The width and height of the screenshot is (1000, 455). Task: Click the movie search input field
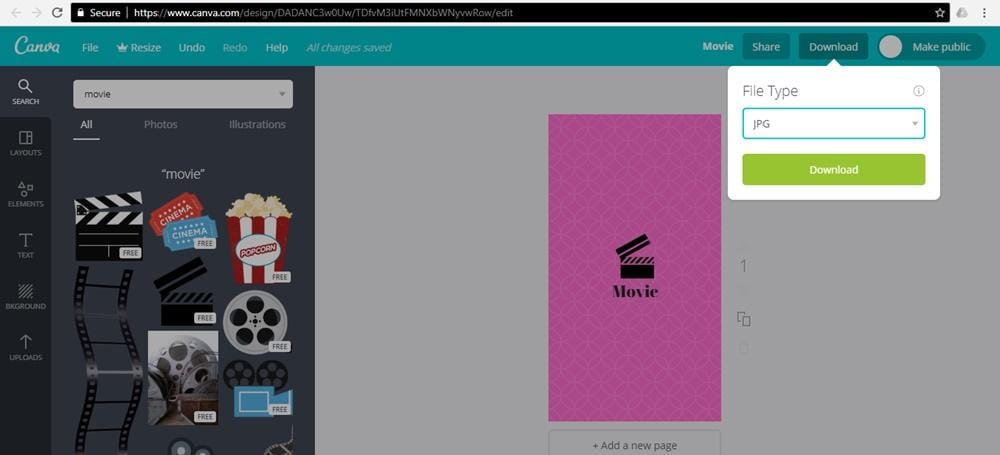[x=182, y=94]
